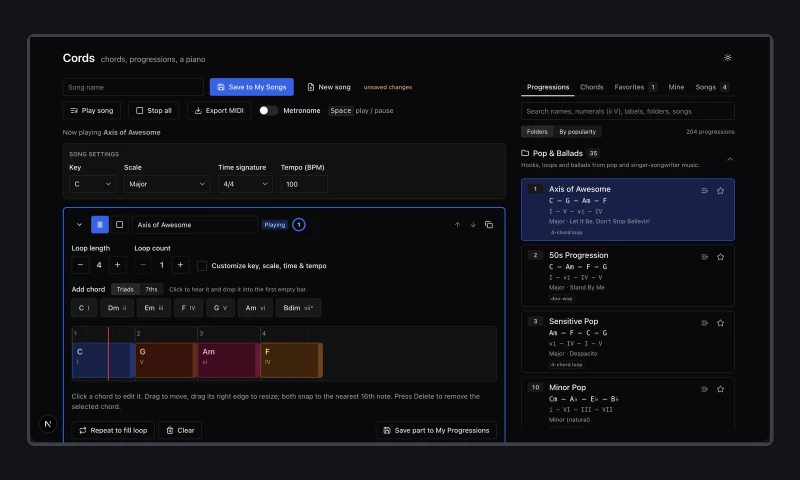Image resolution: width=800 pixels, height=480 pixels.
Task: Add the G V chord
Action: point(220,308)
